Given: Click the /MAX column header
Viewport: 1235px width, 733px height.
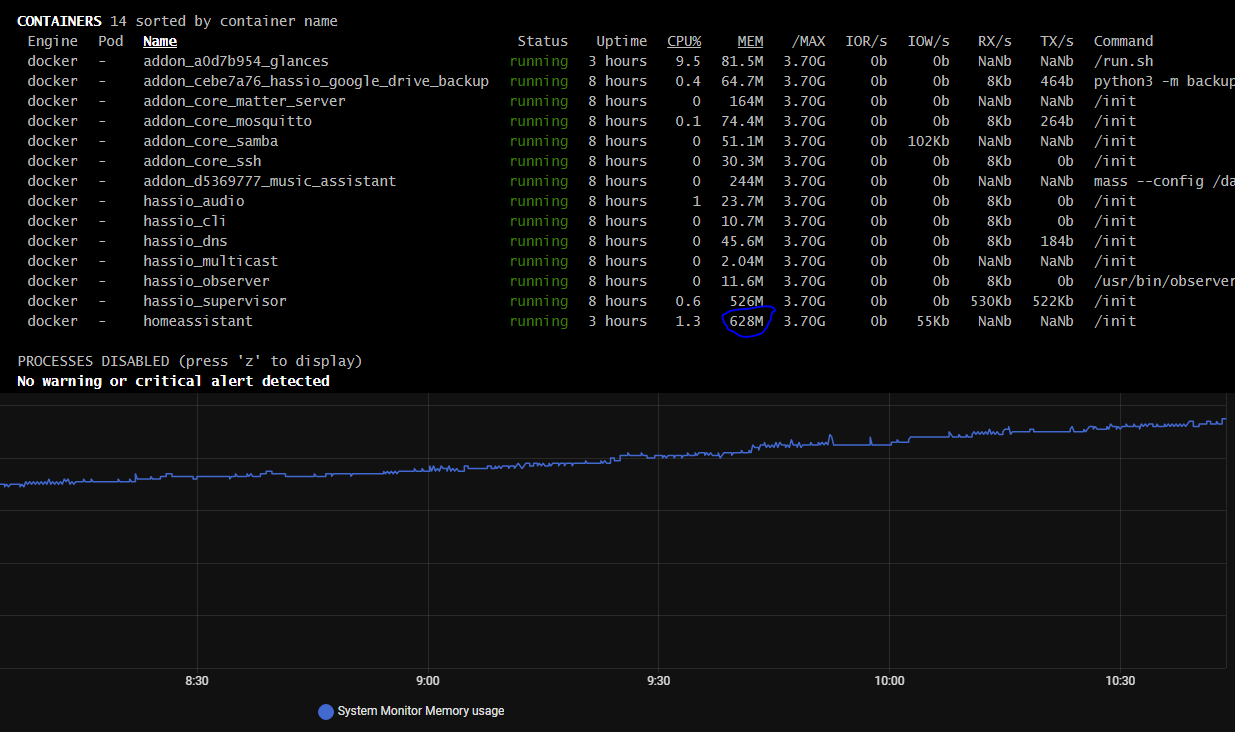Looking at the screenshot, I should 809,41.
